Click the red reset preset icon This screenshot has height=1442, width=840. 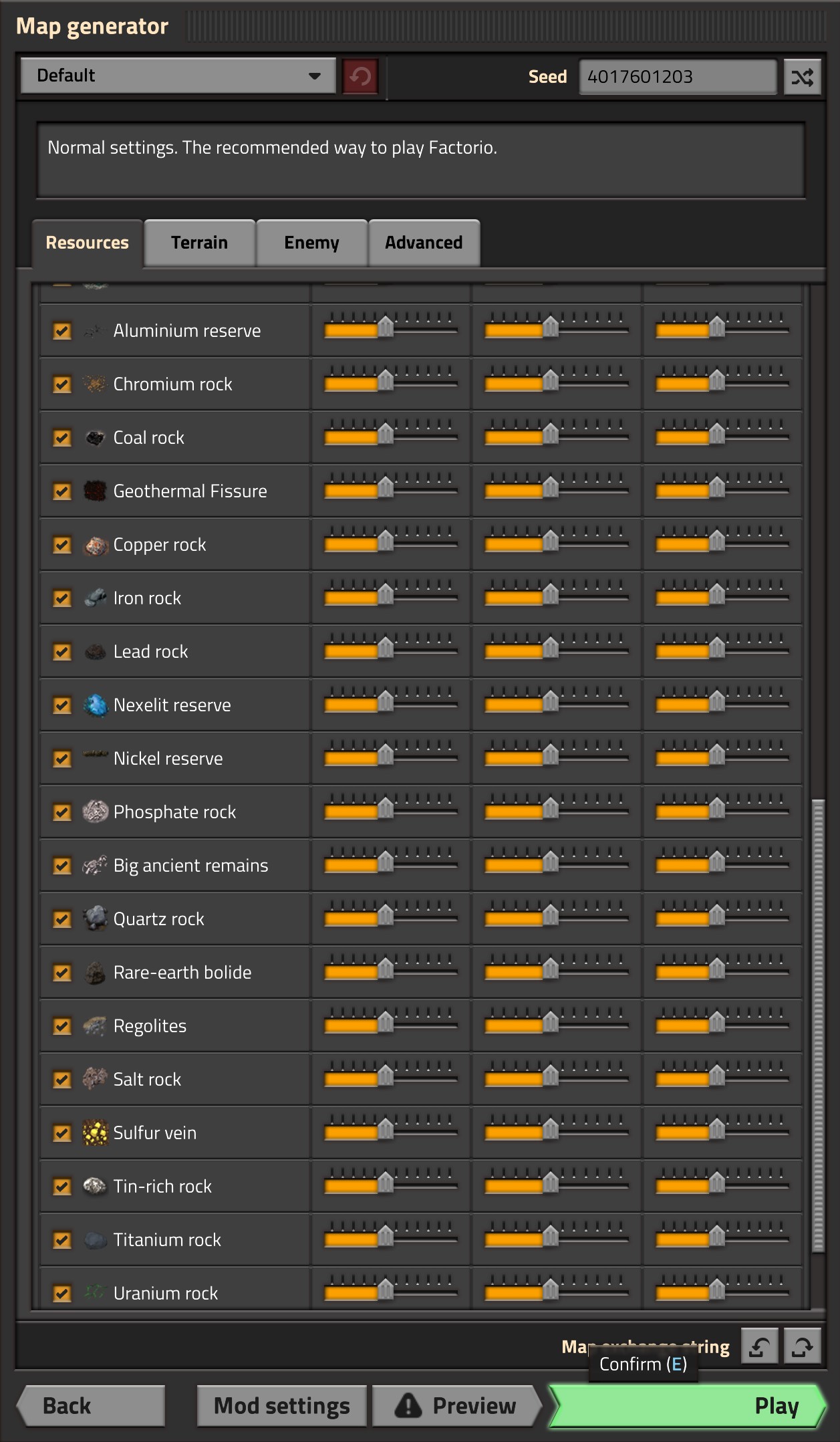click(360, 77)
